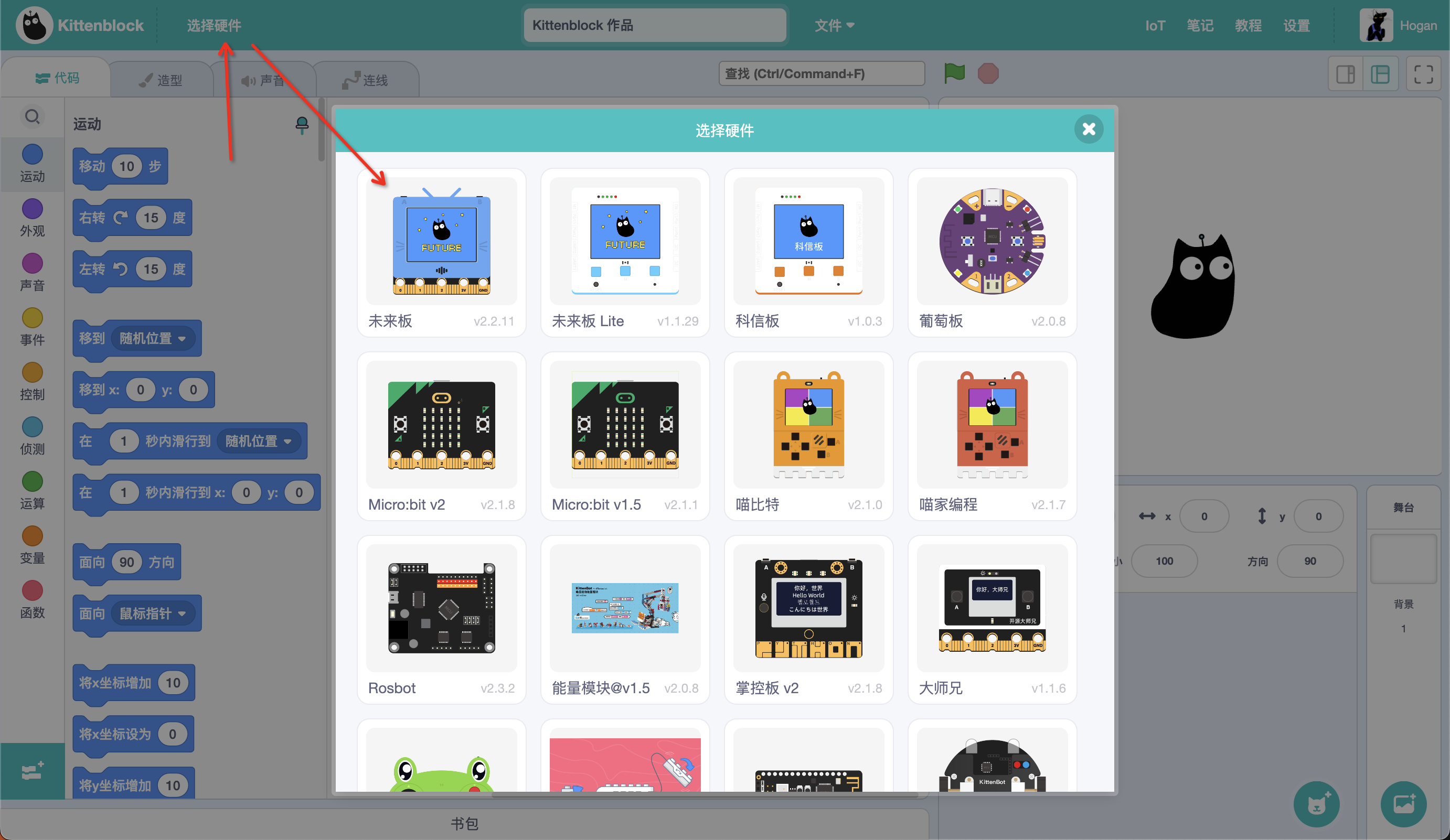
Task: Click the search magnifier in block palette
Action: (32, 117)
